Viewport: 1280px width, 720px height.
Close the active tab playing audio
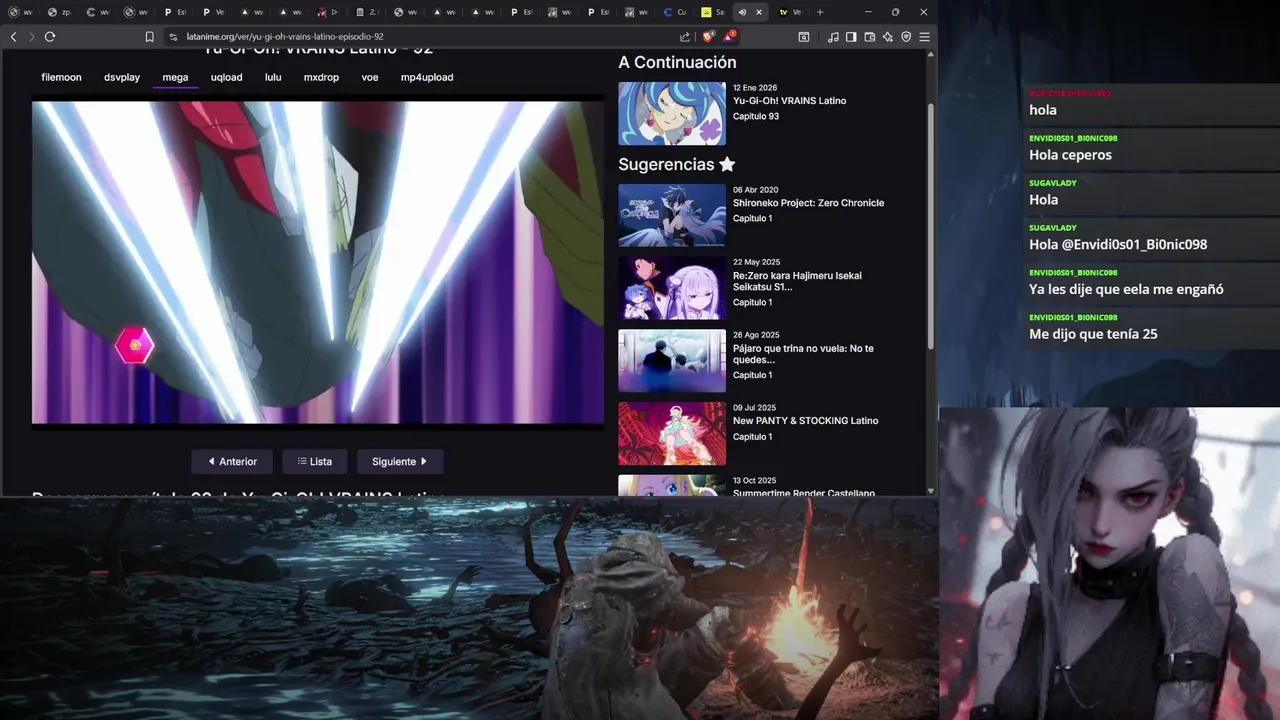click(x=759, y=12)
